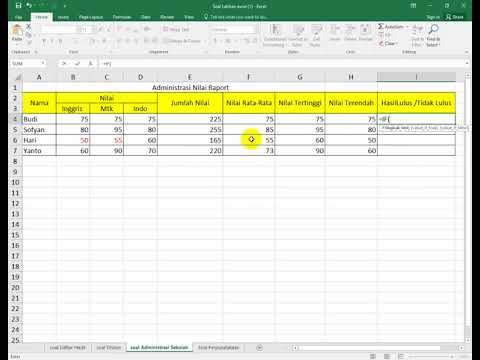This screenshot has height=360, width=480.
Task: Open Find & Select magnifier
Action: tap(433, 35)
